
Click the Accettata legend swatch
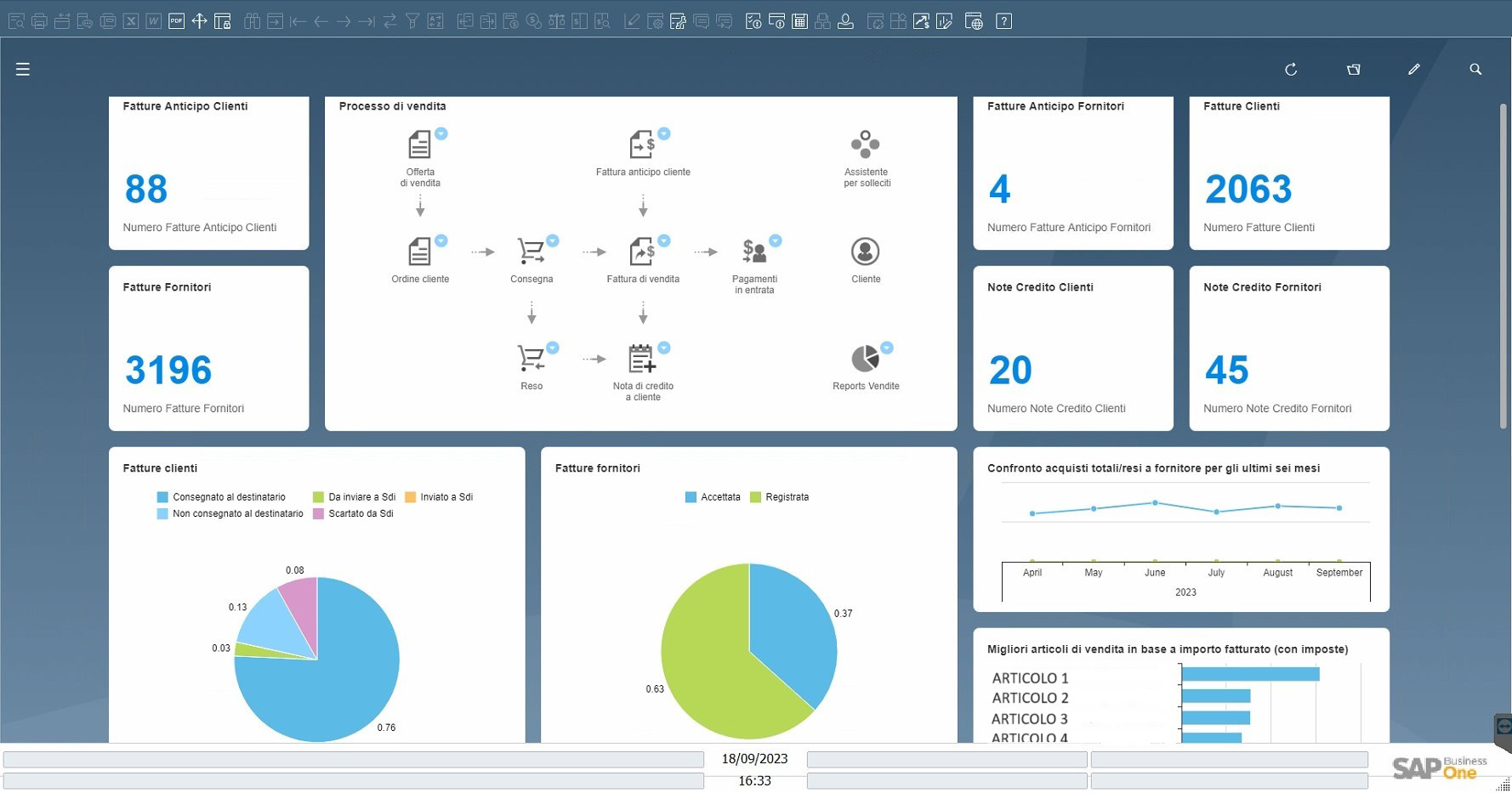click(x=691, y=497)
